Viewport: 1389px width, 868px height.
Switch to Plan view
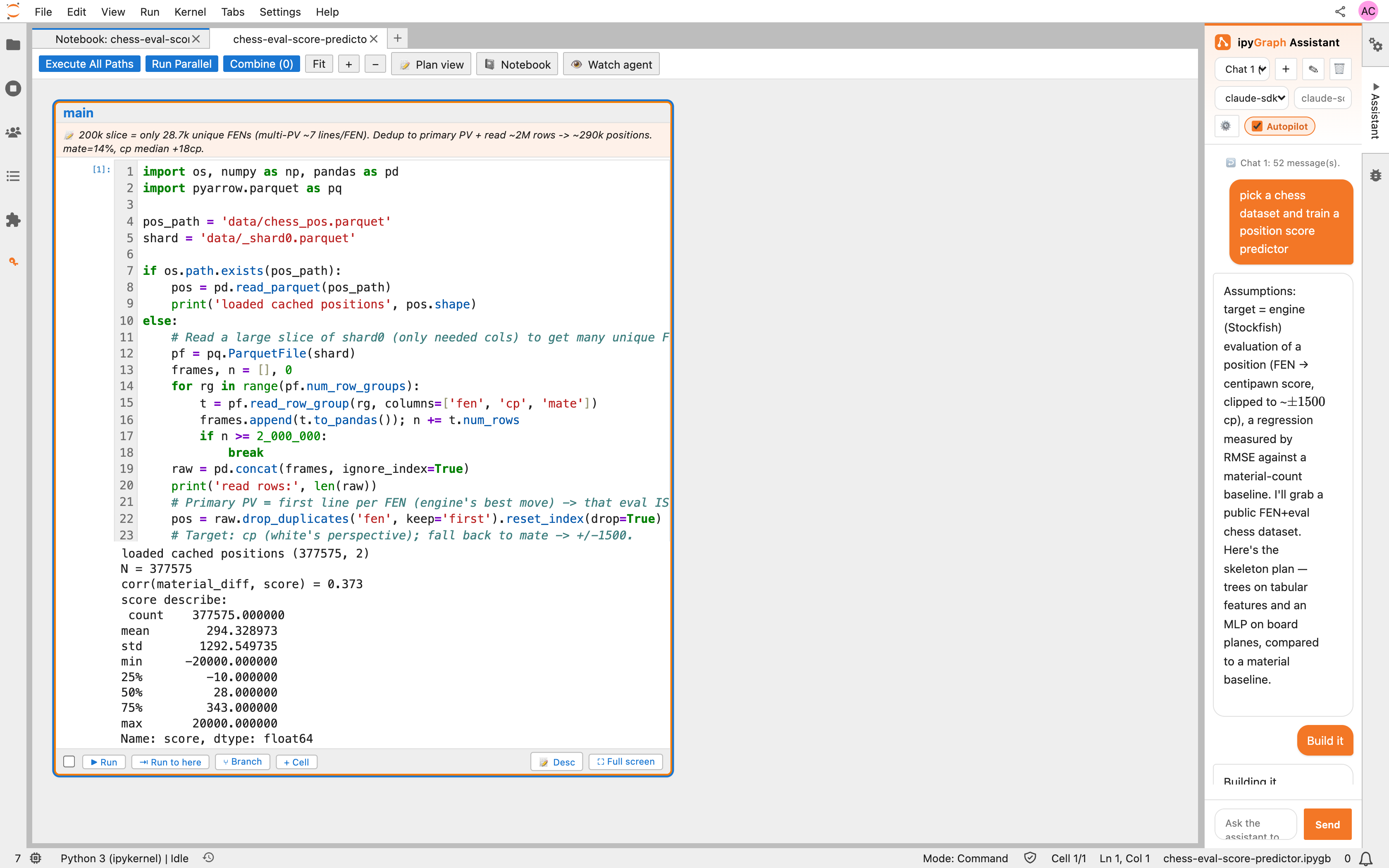tap(431, 64)
